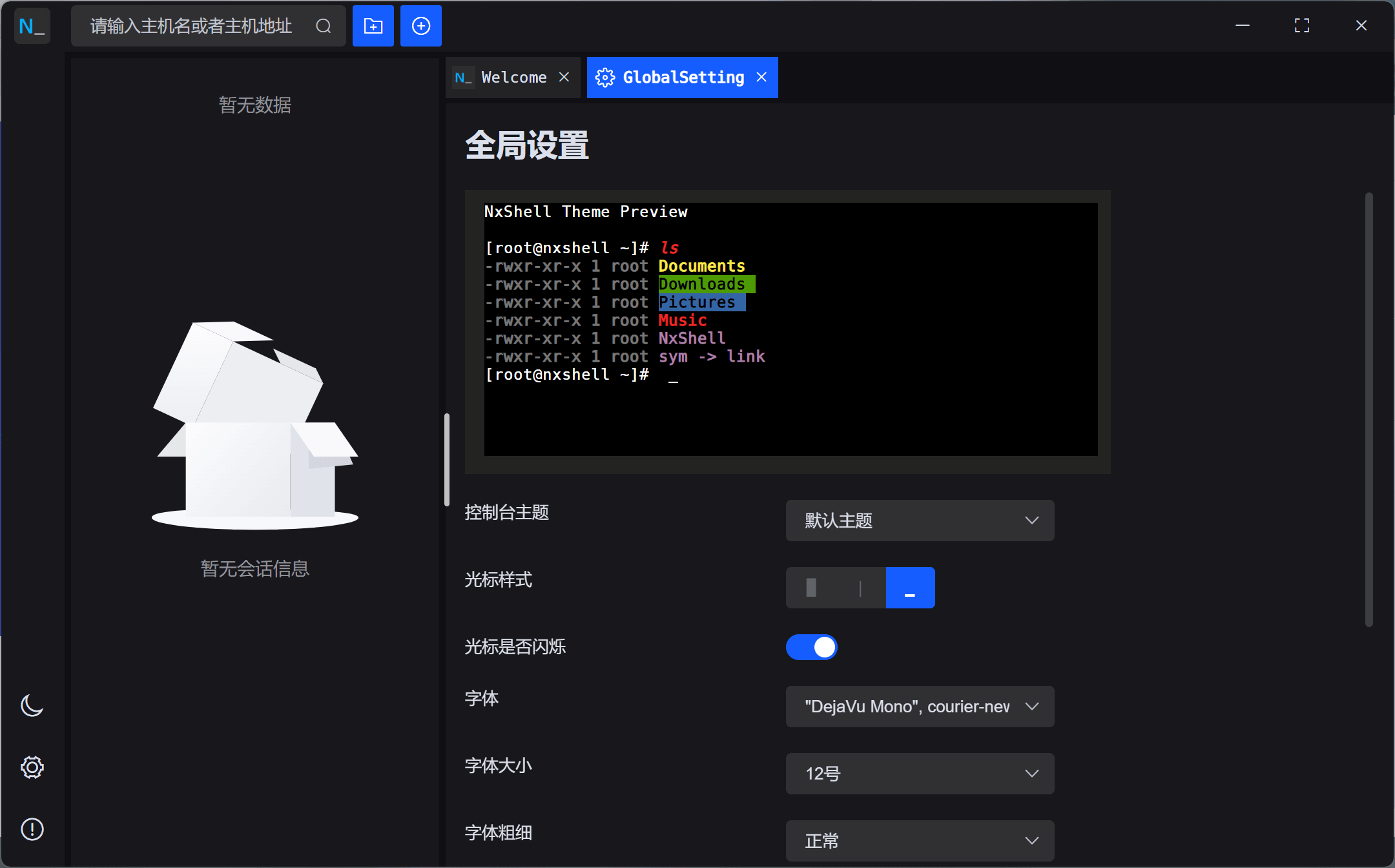Viewport: 1395px width, 868px height.
Task: Click "Documents" in the preview
Action: click(702, 266)
